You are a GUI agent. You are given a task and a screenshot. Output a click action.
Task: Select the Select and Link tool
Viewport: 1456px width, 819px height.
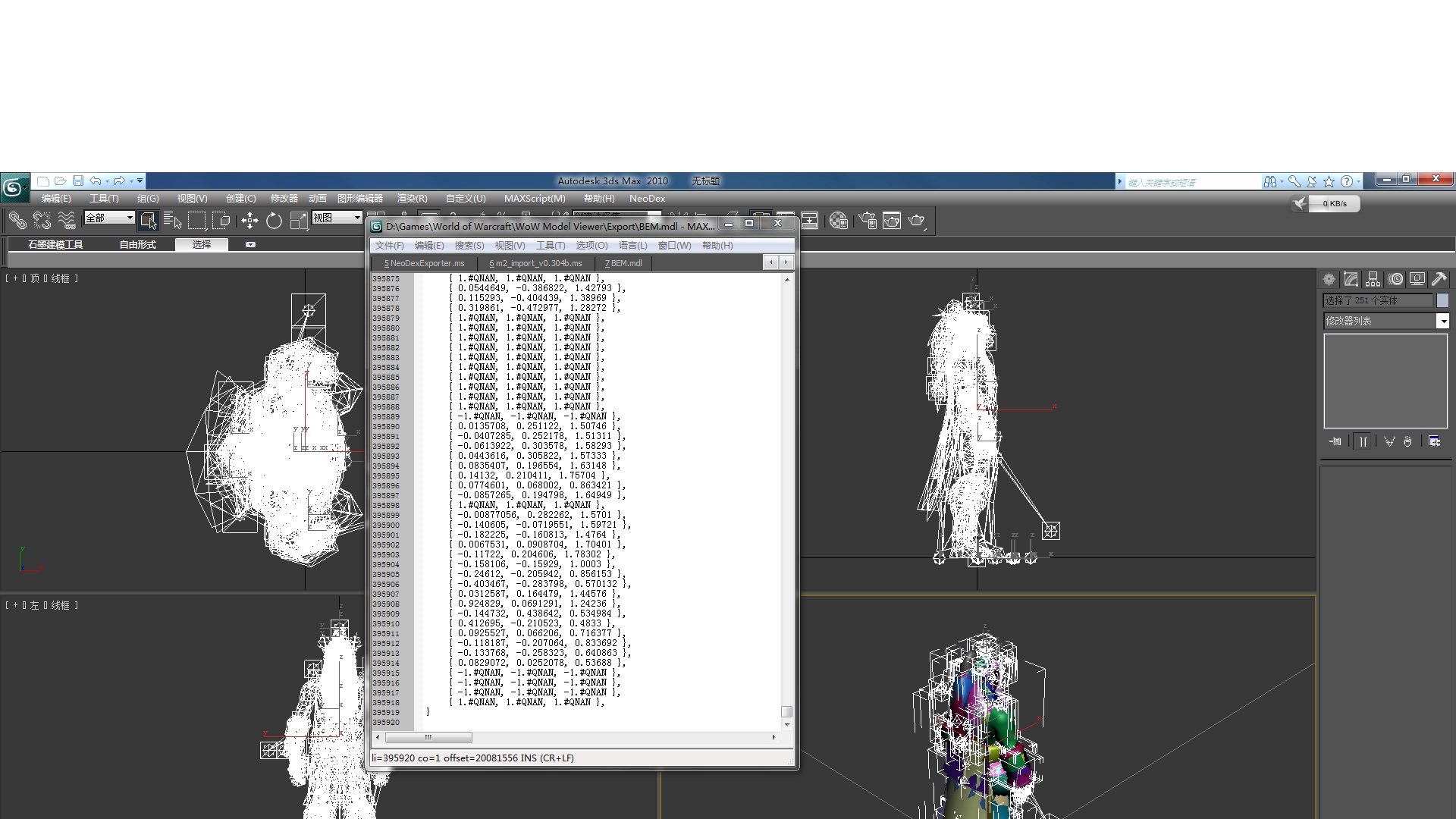pyautogui.click(x=17, y=221)
